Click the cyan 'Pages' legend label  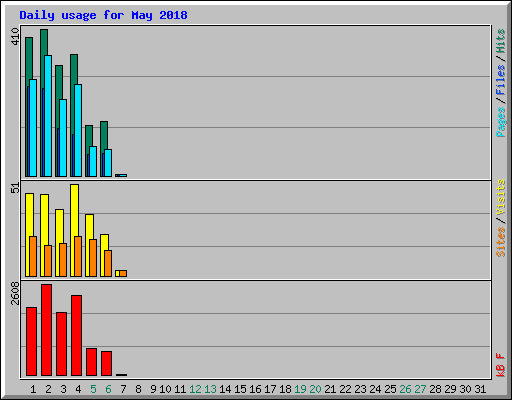click(501, 122)
